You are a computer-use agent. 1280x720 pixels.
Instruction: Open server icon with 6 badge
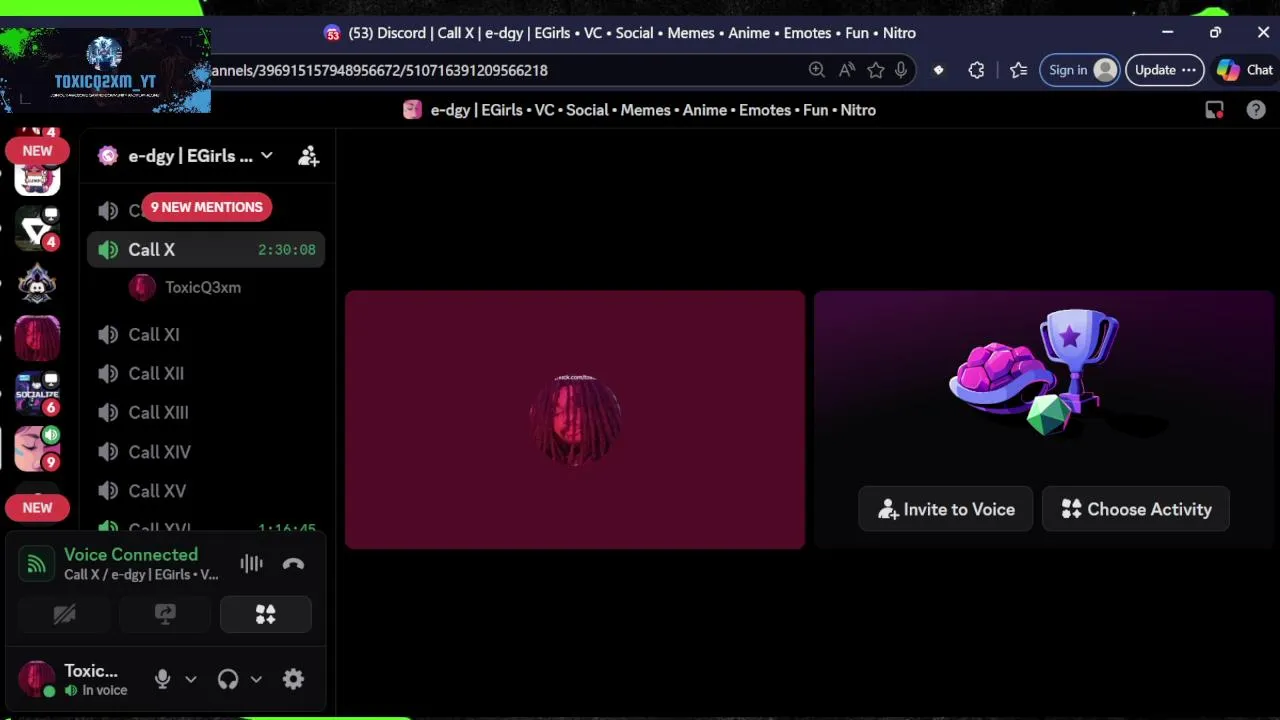pyautogui.click(x=37, y=393)
